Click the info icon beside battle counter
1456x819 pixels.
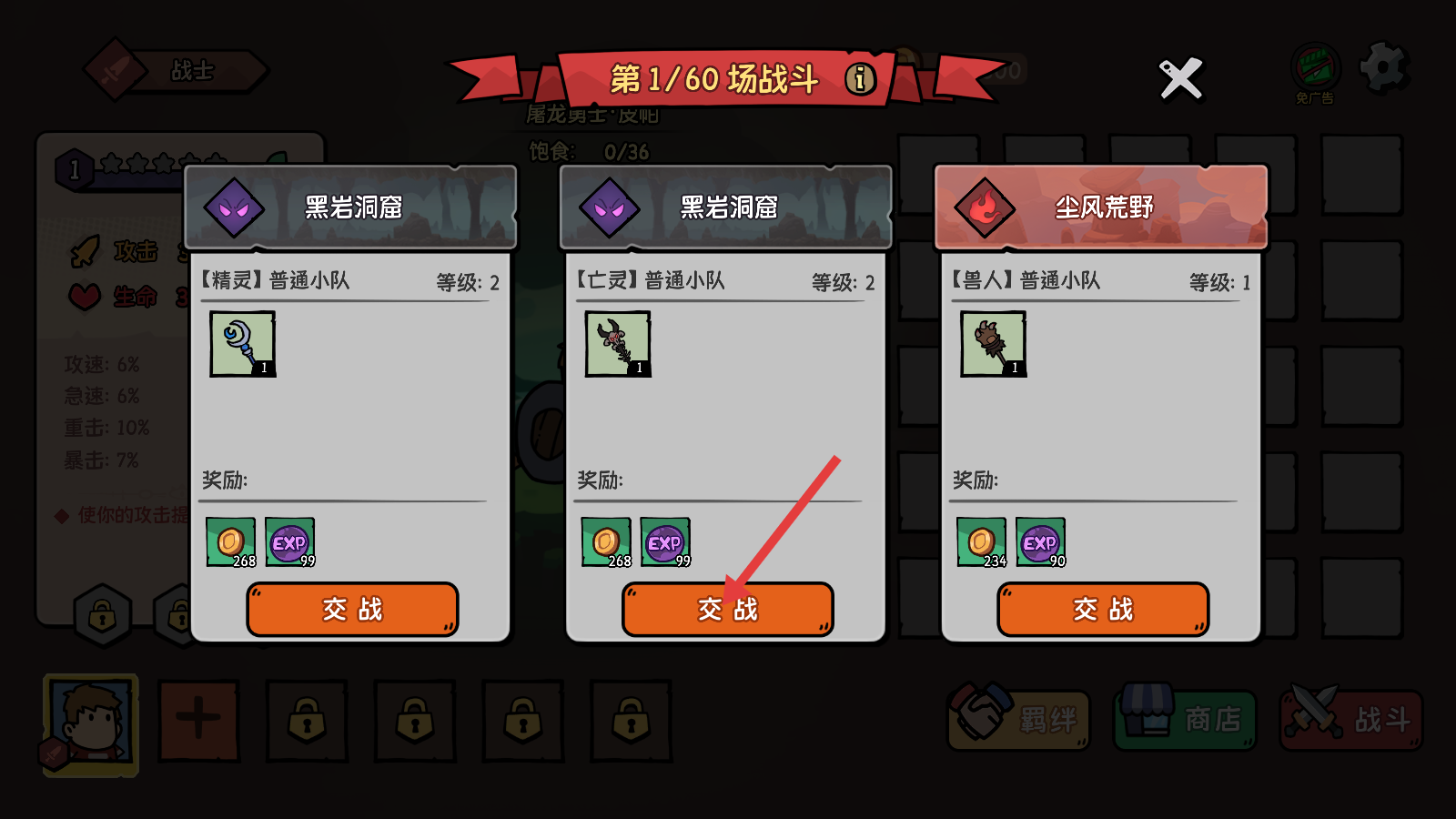861,79
